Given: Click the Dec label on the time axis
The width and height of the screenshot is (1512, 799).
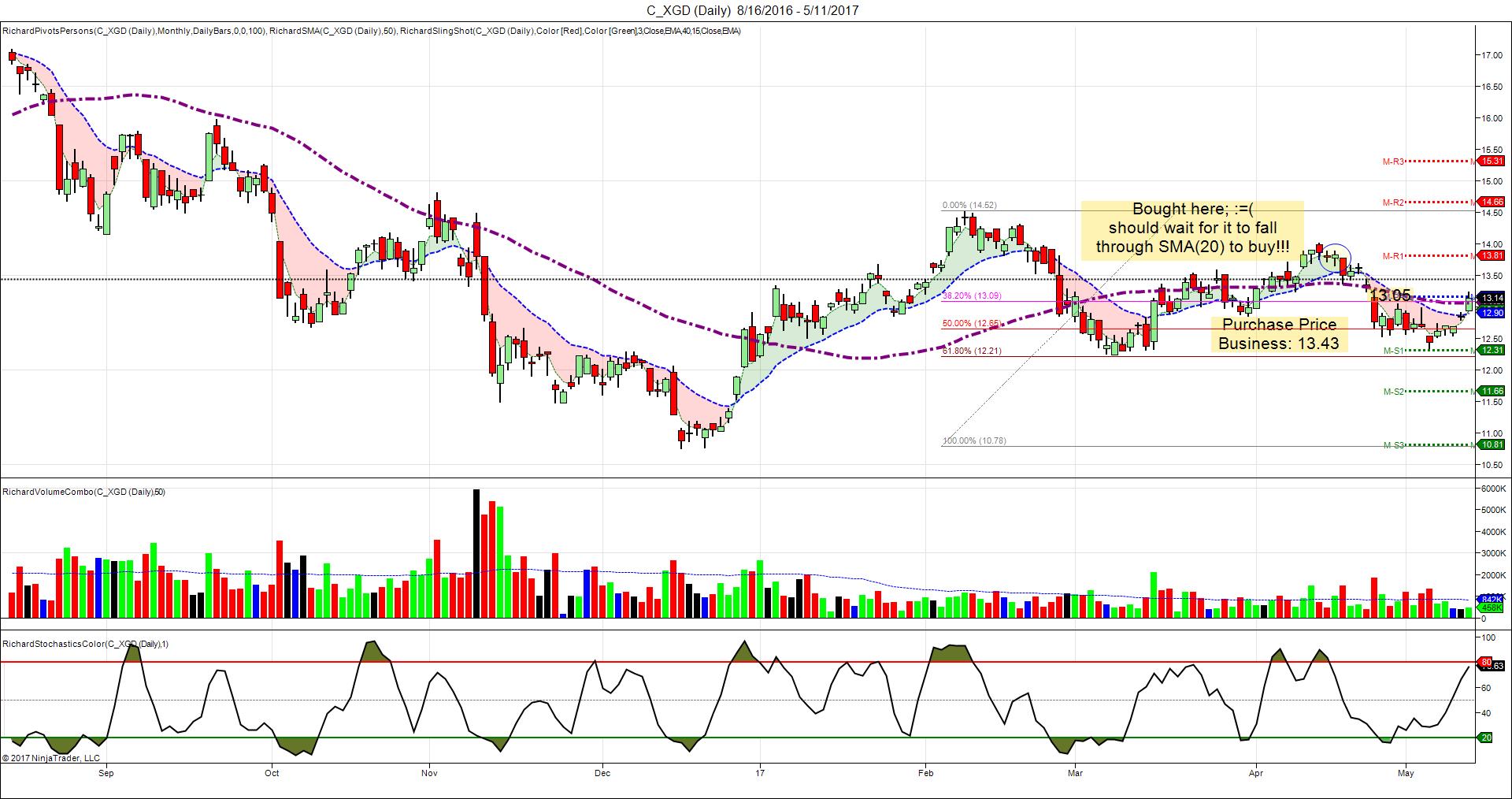Looking at the screenshot, I should [x=602, y=773].
